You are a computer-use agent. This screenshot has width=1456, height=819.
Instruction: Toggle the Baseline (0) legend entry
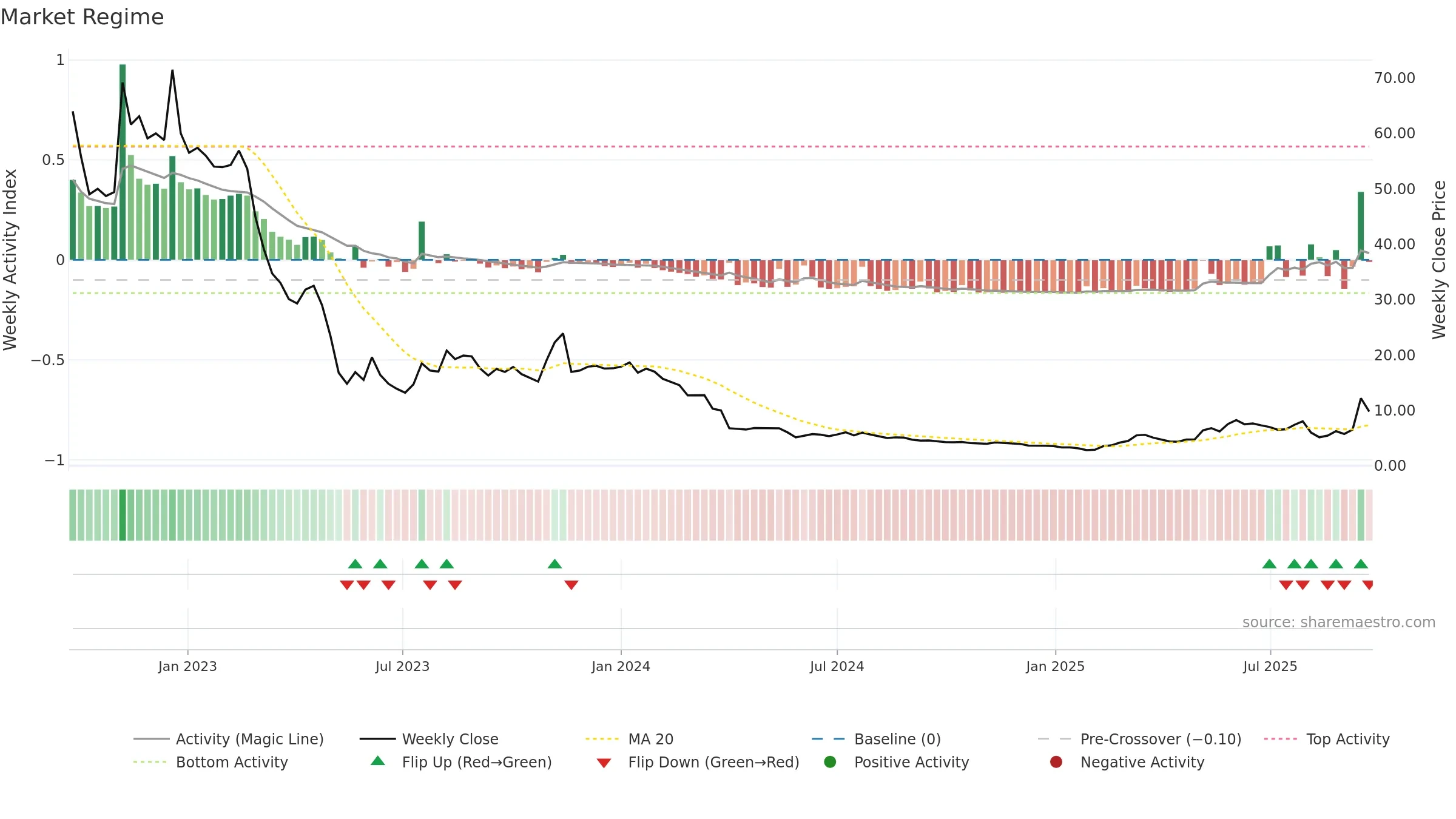(876, 739)
